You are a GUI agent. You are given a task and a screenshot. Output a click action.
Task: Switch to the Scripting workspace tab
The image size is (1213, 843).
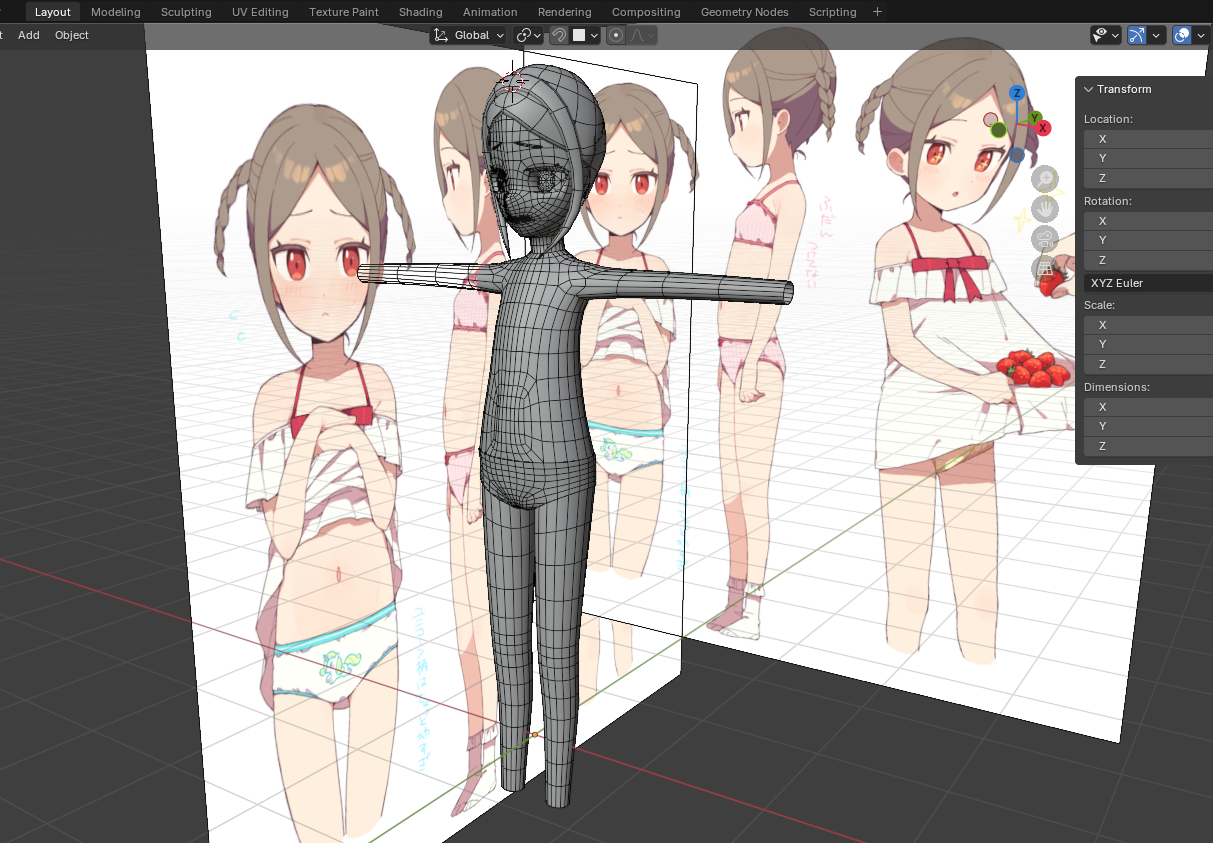pos(833,12)
